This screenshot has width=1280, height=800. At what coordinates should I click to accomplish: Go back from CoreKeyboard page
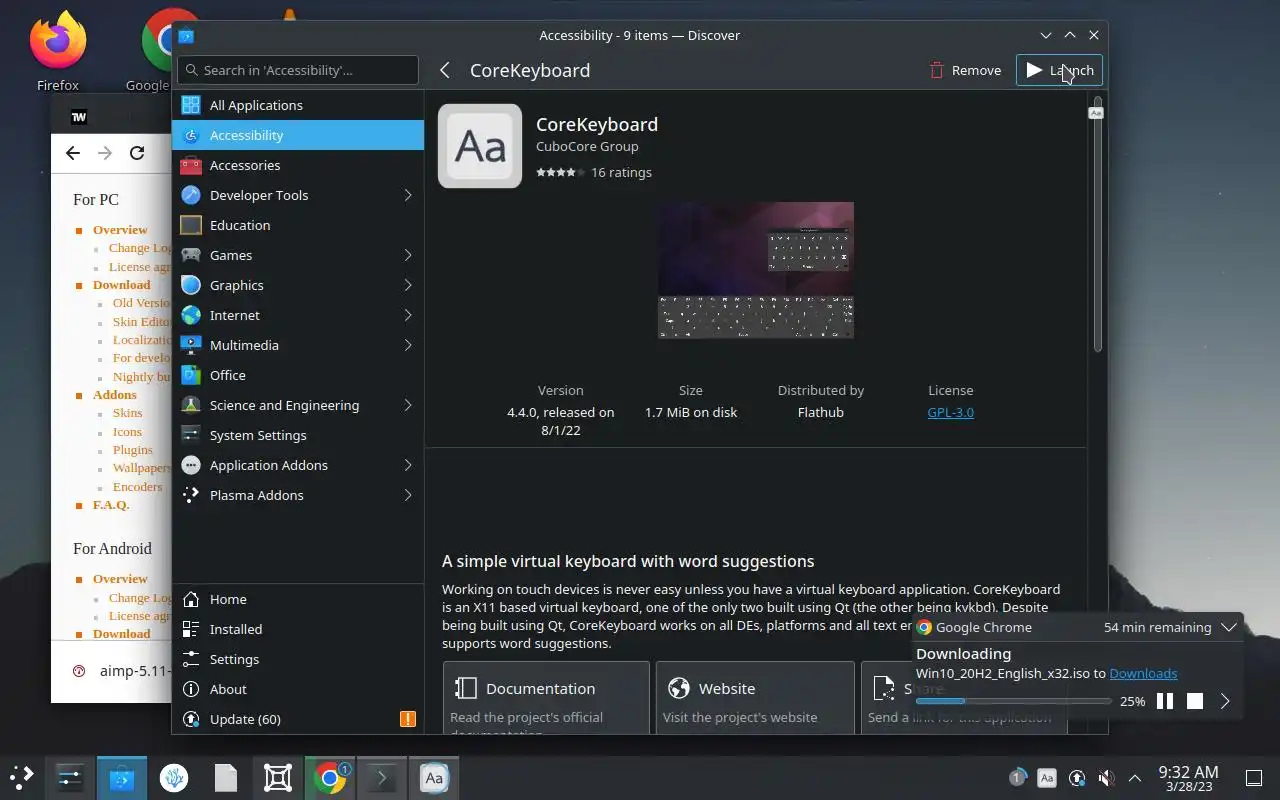[445, 70]
